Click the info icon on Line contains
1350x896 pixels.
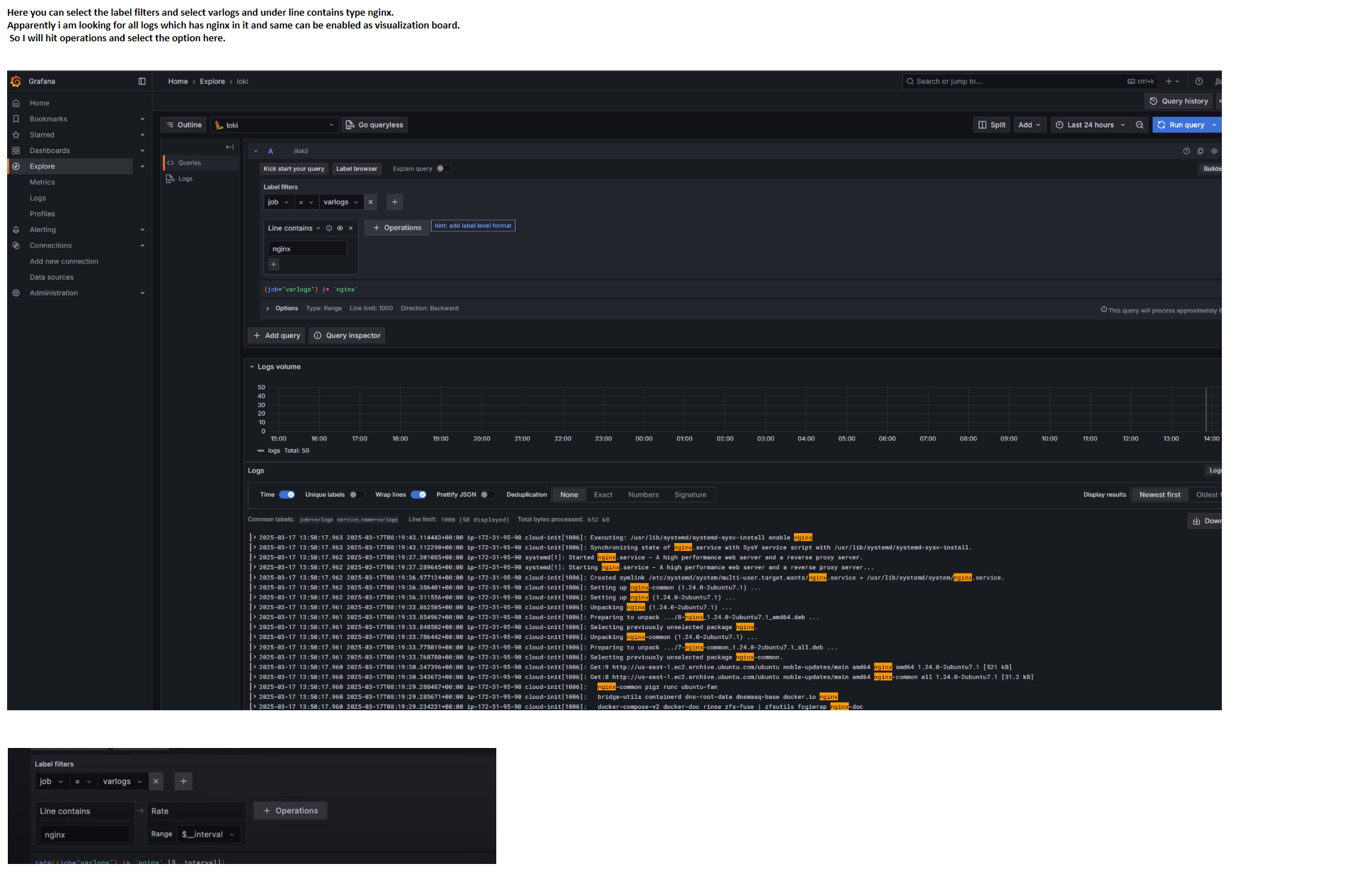329,228
